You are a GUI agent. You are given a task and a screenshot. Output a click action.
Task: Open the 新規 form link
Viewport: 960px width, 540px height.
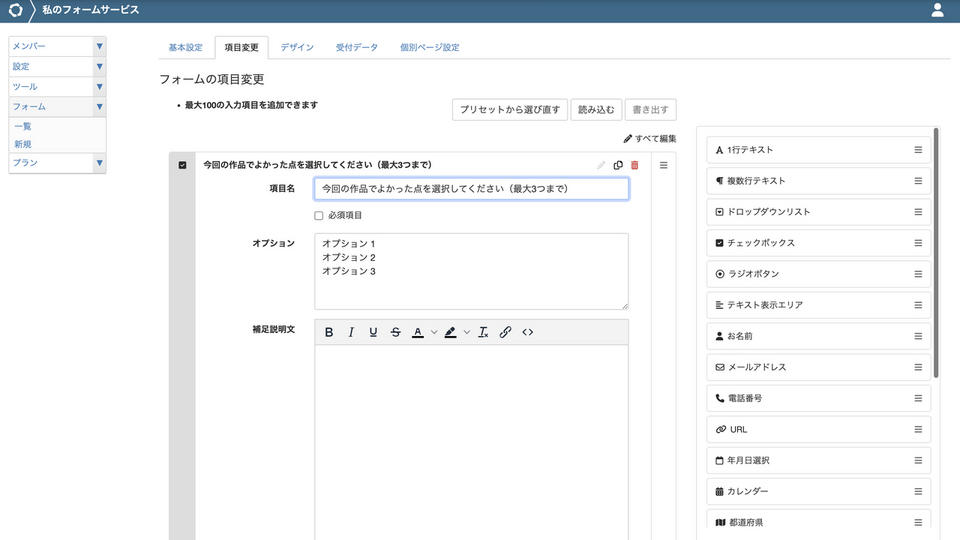pos(23,144)
